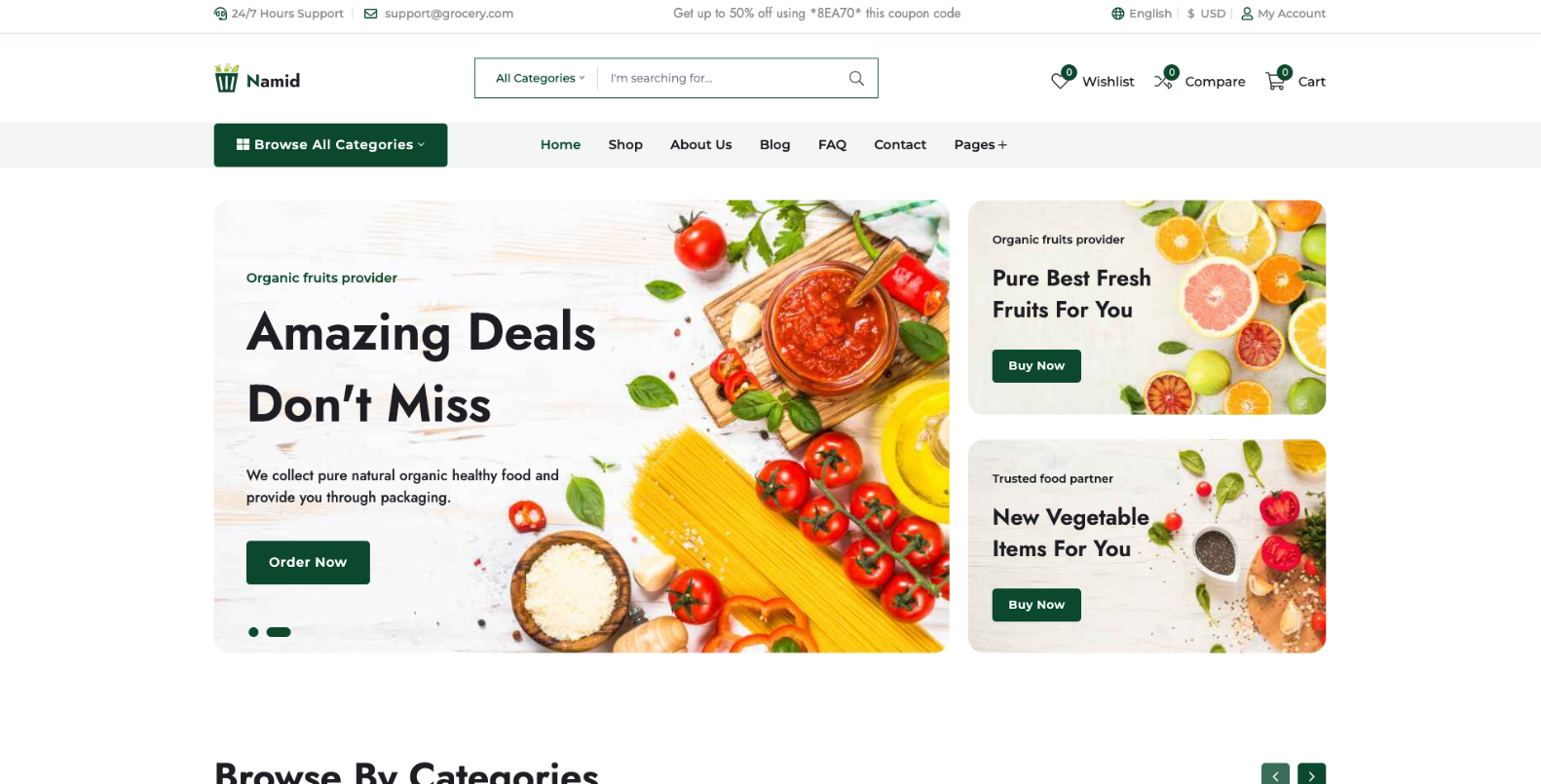Open the USD currency selector
The image size is (1541, 784).
click(x=1207, y=14)
